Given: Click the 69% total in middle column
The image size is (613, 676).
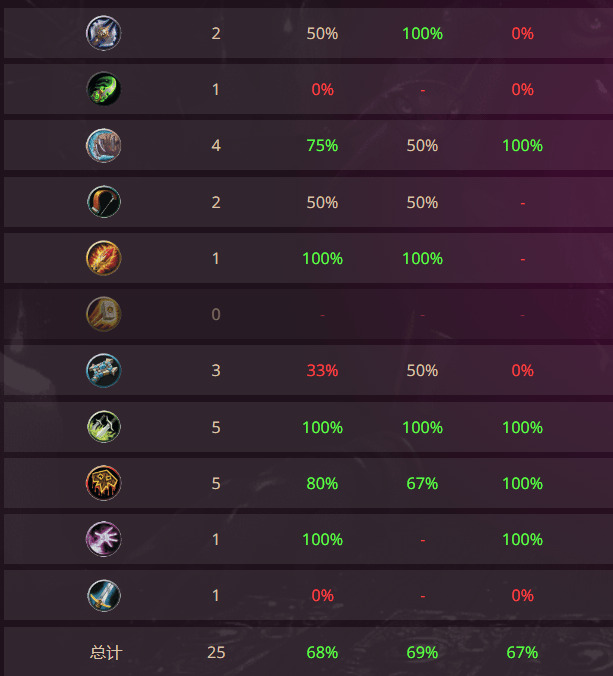Looking at the screenshot, I should (422, 652).
